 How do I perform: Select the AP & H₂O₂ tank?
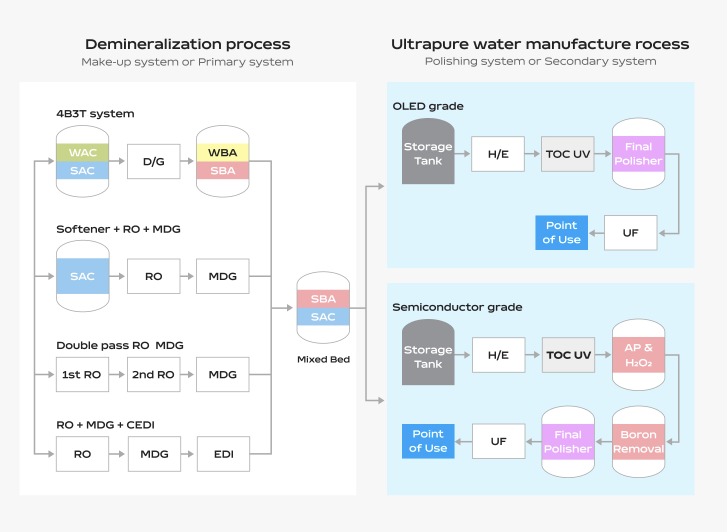[x=638, y=354]
